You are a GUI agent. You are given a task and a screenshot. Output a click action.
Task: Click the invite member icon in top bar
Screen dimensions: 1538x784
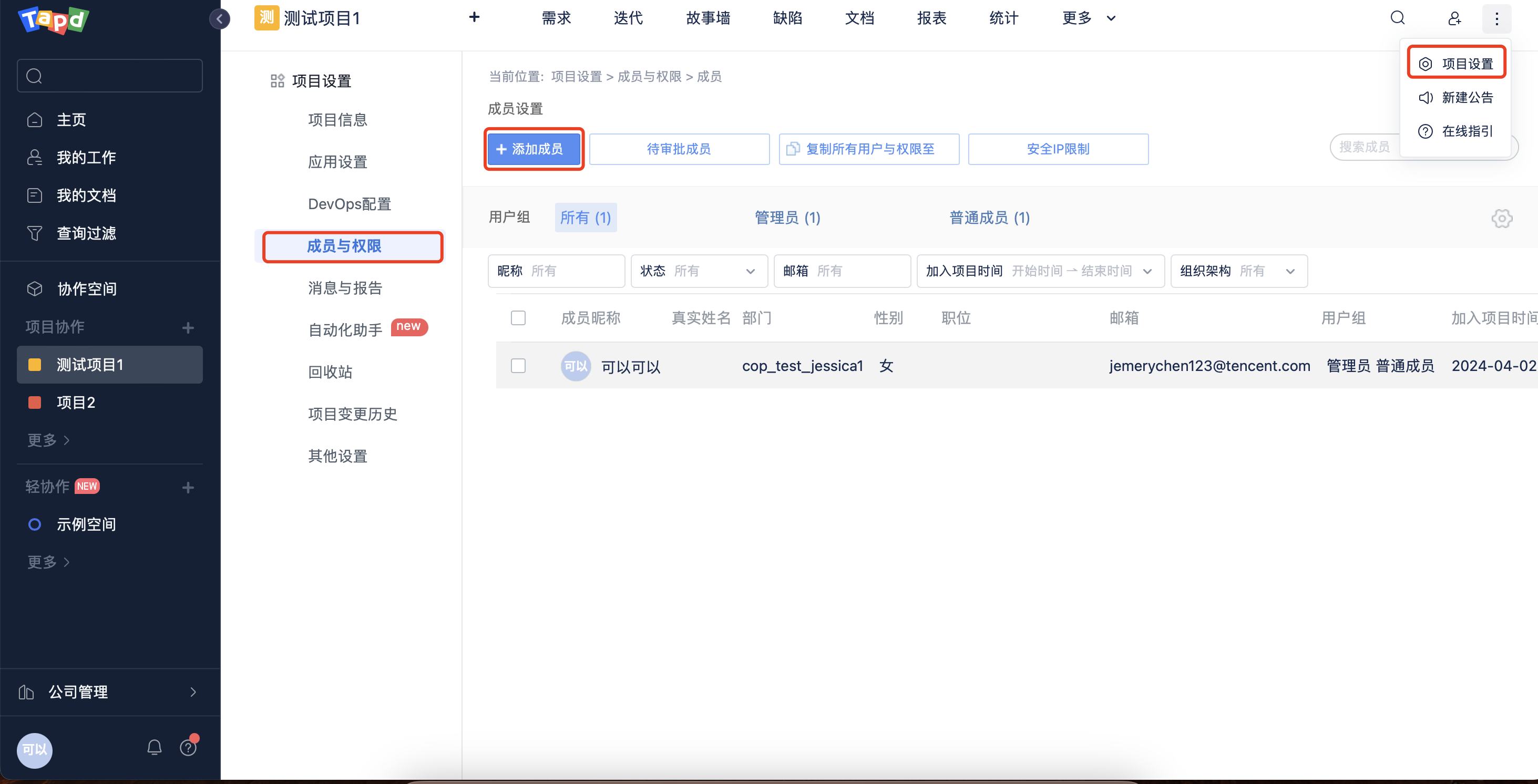click(x=1454, y=18)
